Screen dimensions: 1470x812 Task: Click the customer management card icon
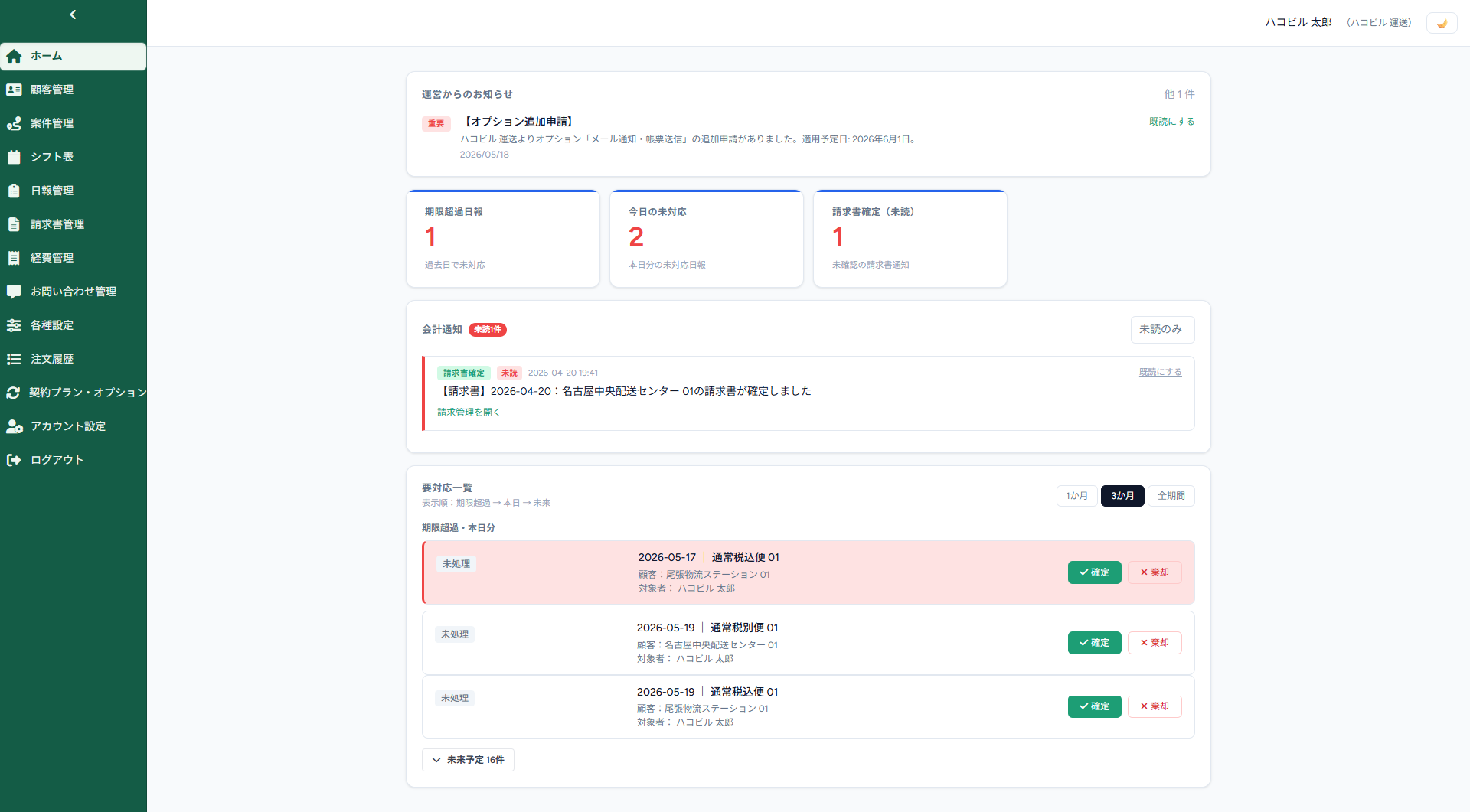click(x=14, y=90)
